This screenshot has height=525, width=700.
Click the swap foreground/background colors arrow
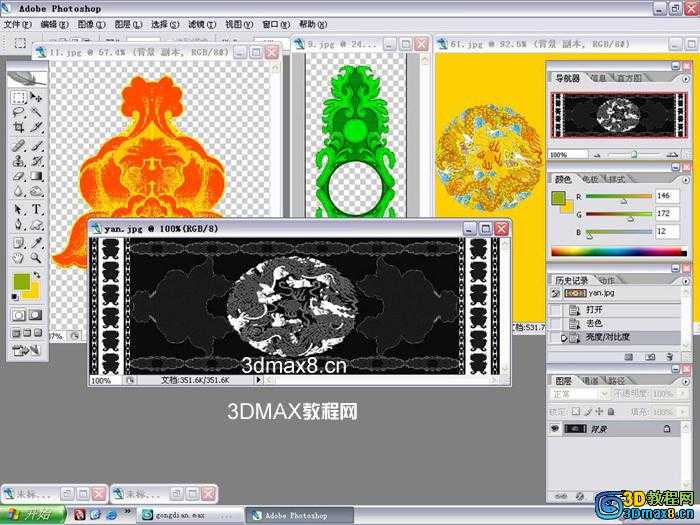pos(36,275)
